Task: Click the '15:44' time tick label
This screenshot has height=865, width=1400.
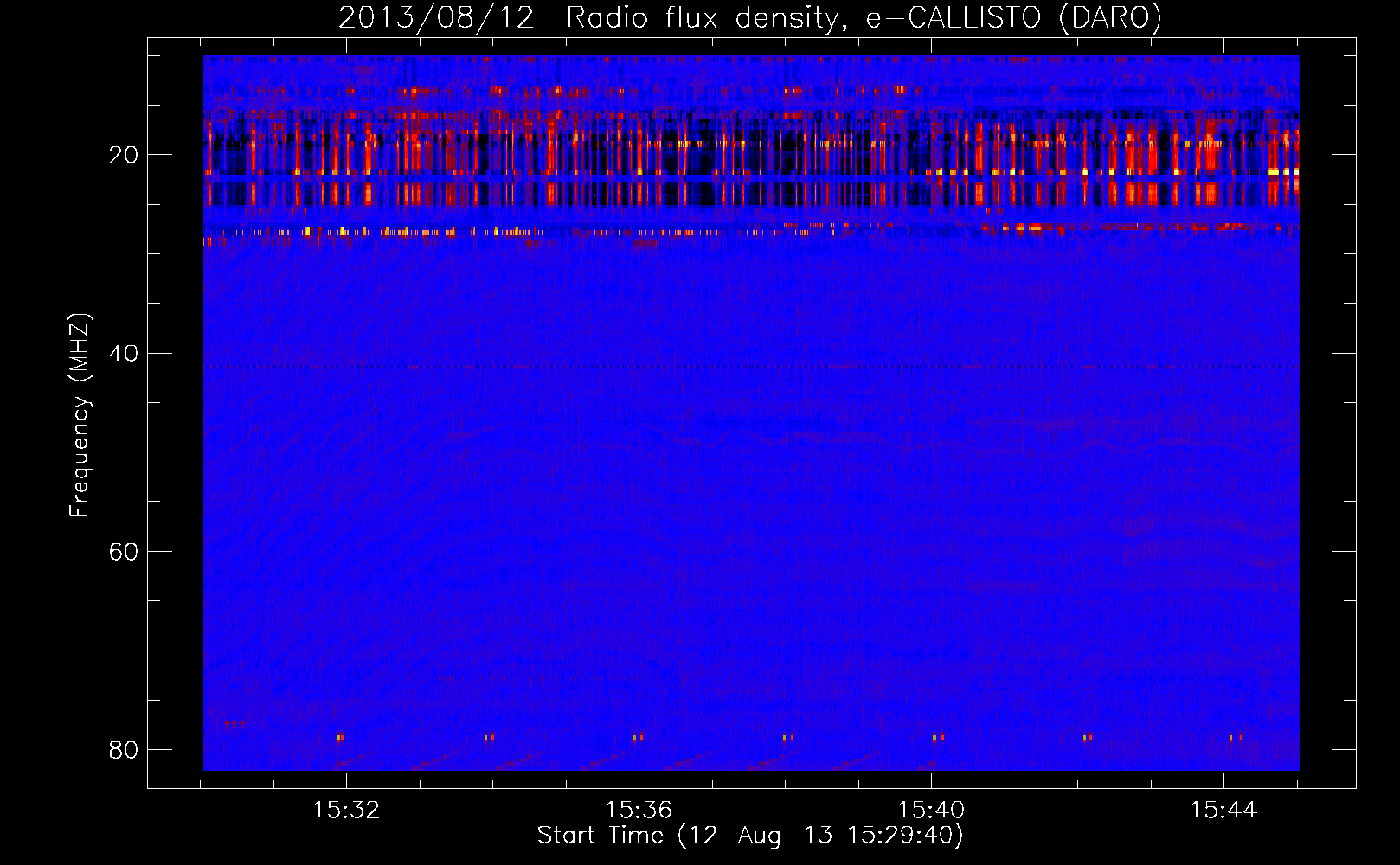Action: click(1223, 811)
